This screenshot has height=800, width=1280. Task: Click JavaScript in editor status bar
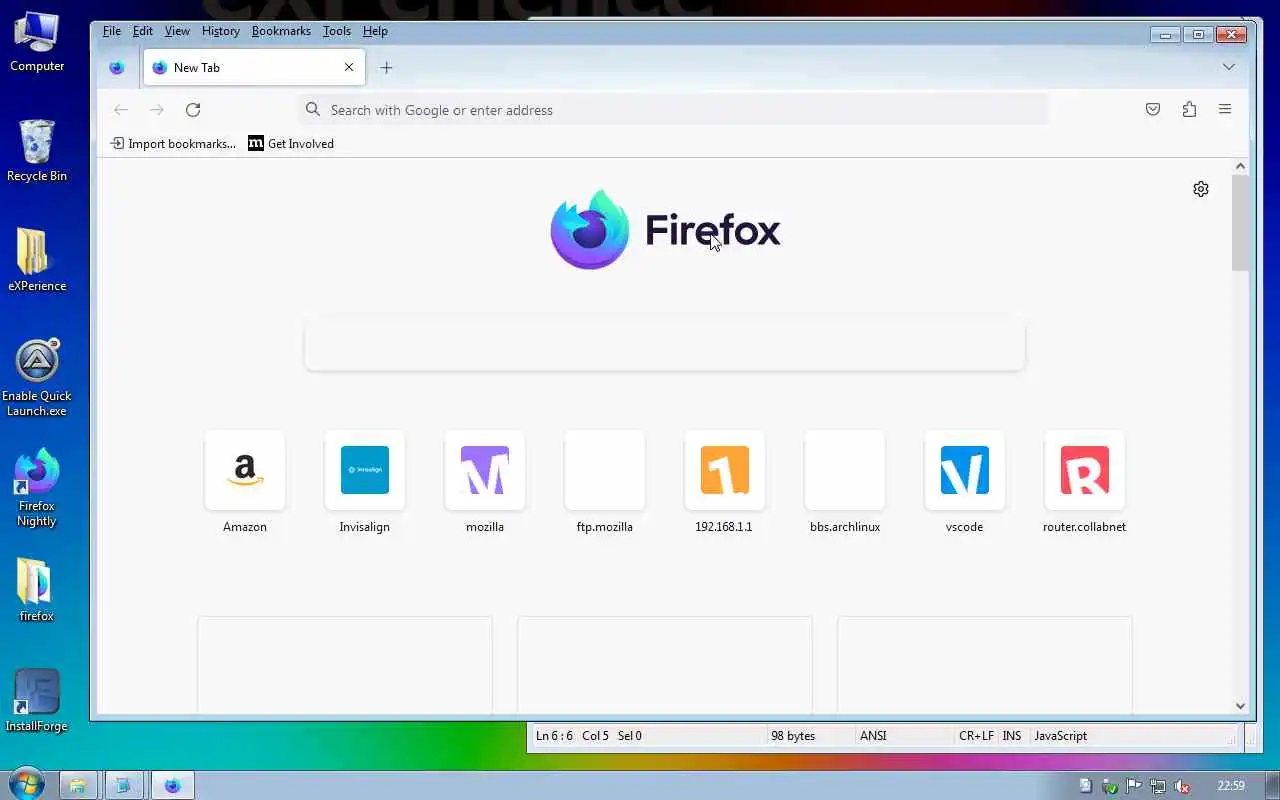point(1060,736)
